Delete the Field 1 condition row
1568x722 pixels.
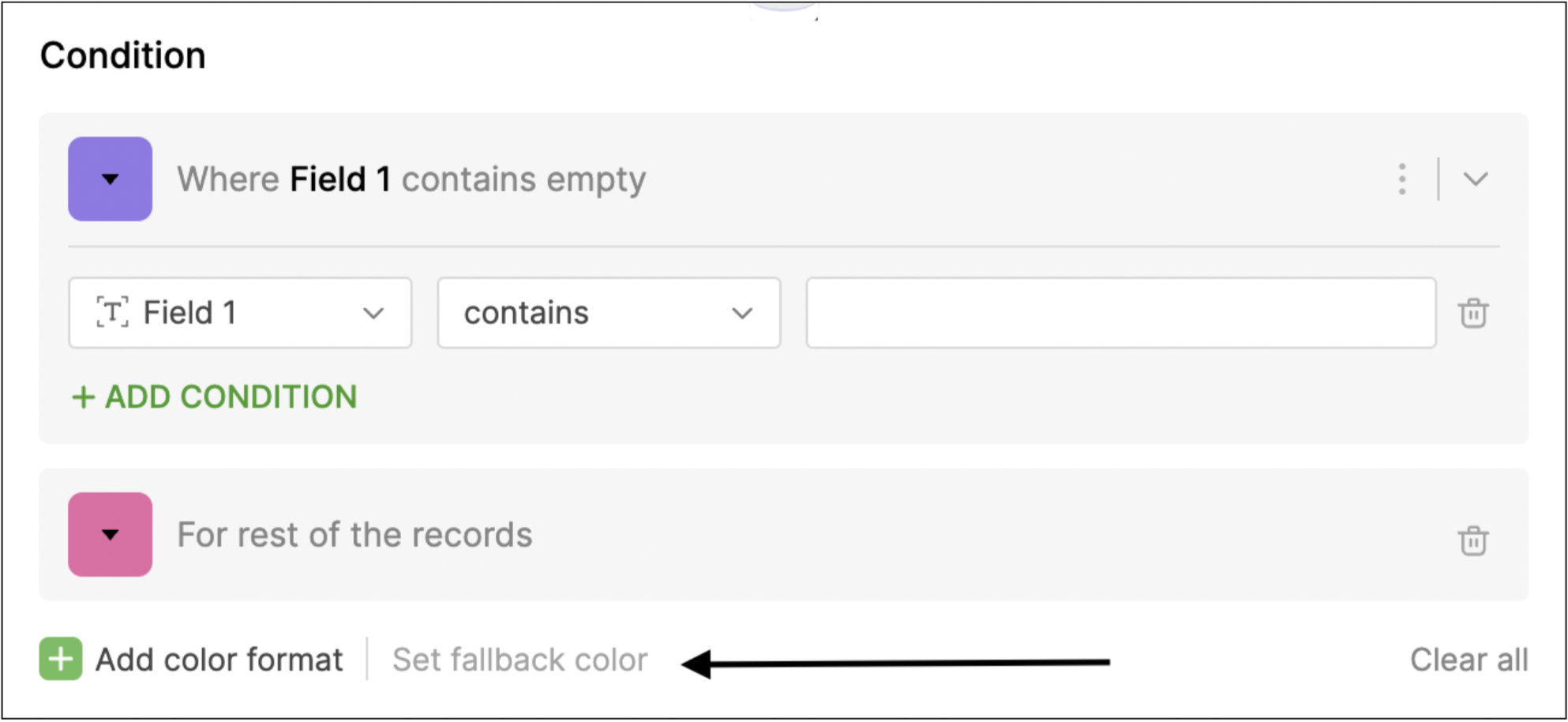click(1472, 314)
